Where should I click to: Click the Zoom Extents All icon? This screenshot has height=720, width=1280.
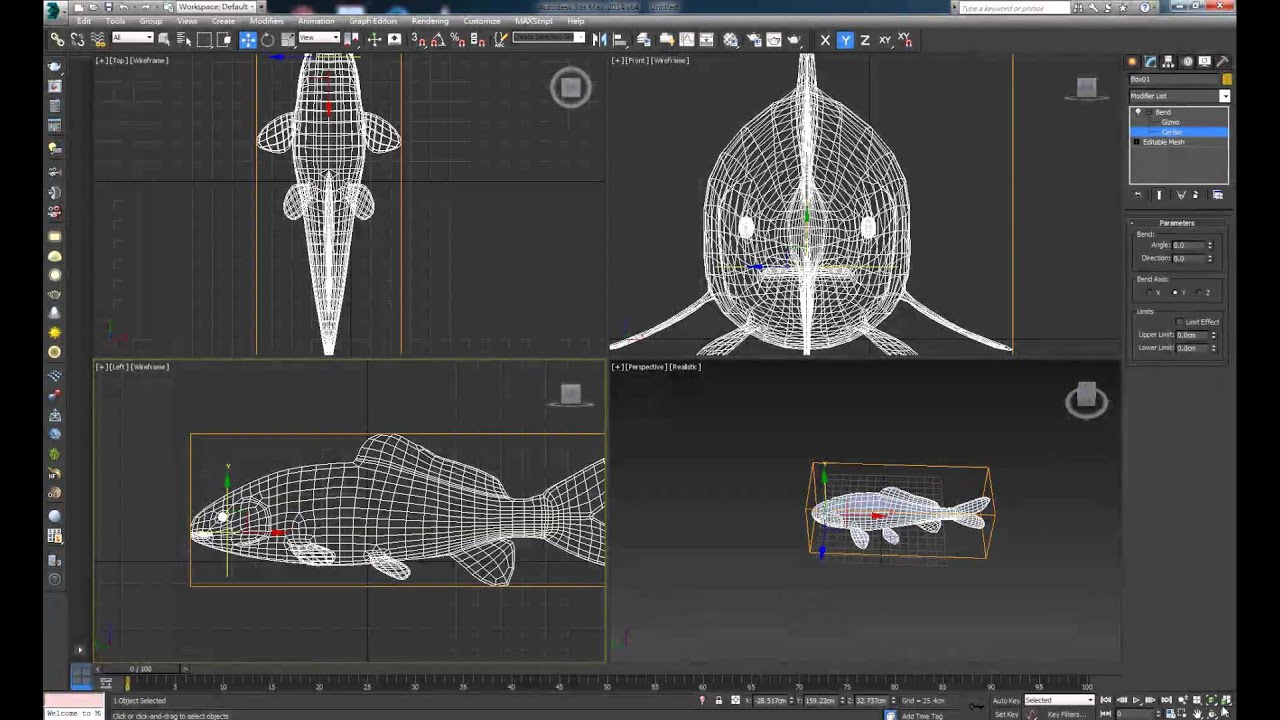click(x=1226, y=700)
